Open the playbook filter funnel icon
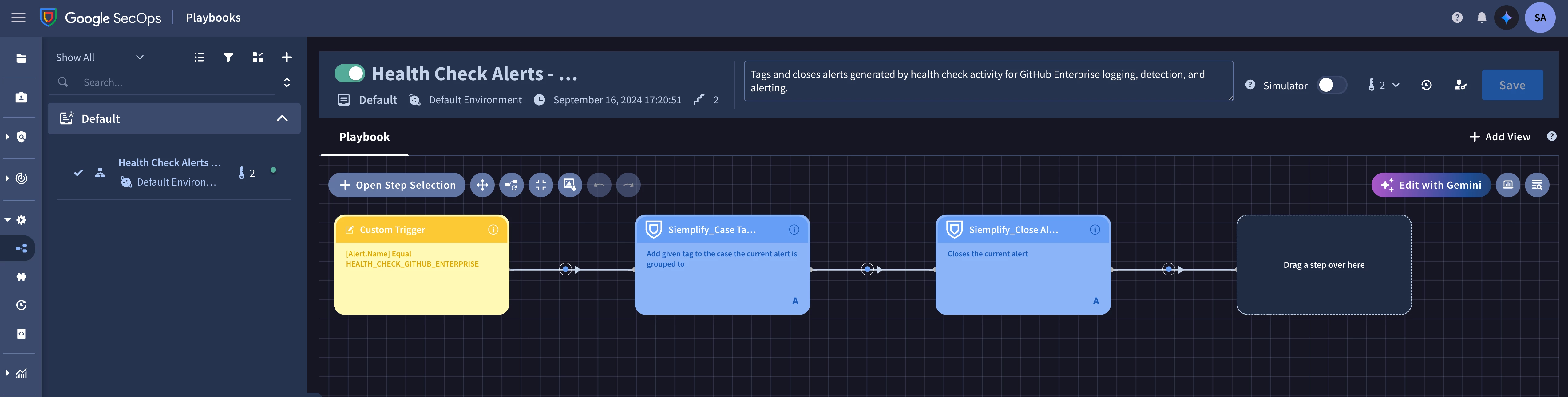The height and width of the screenshot is (397, 1568). (228, 57)
